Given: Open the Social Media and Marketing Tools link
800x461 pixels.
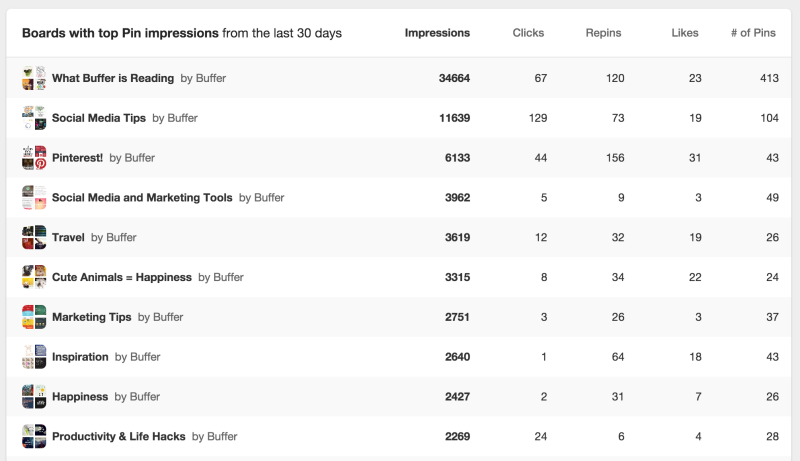Looking at the screenshot, I should (142, 197).
